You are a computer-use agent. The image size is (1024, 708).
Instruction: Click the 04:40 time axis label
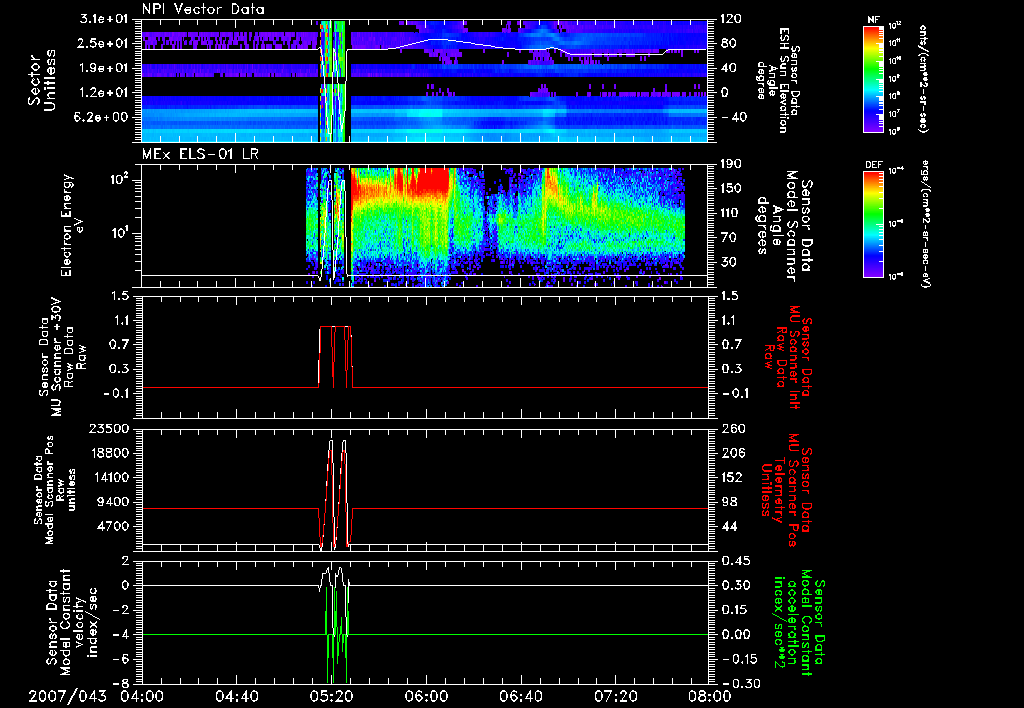[x=236, y=696]
